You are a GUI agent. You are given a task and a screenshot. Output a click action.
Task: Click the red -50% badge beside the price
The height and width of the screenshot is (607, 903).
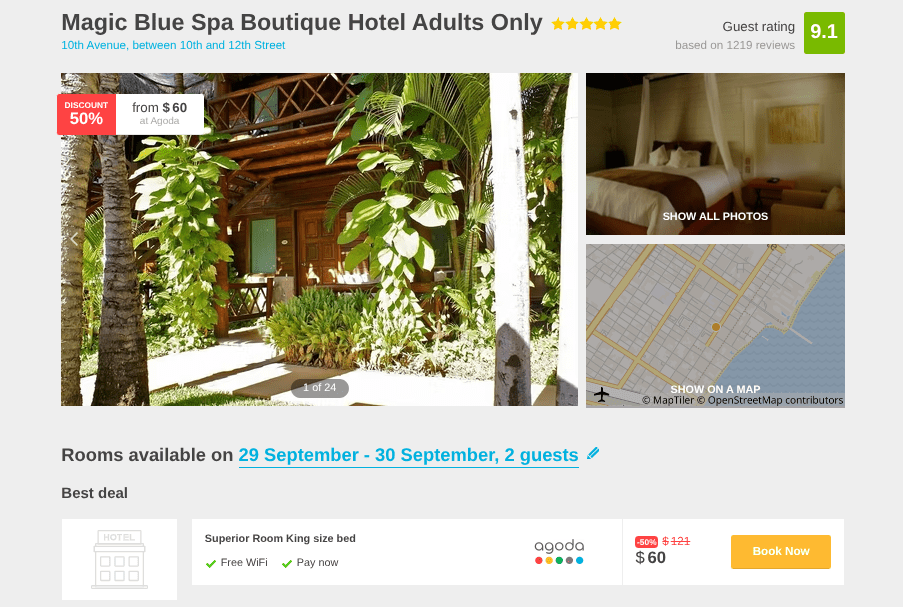(646, 541)
